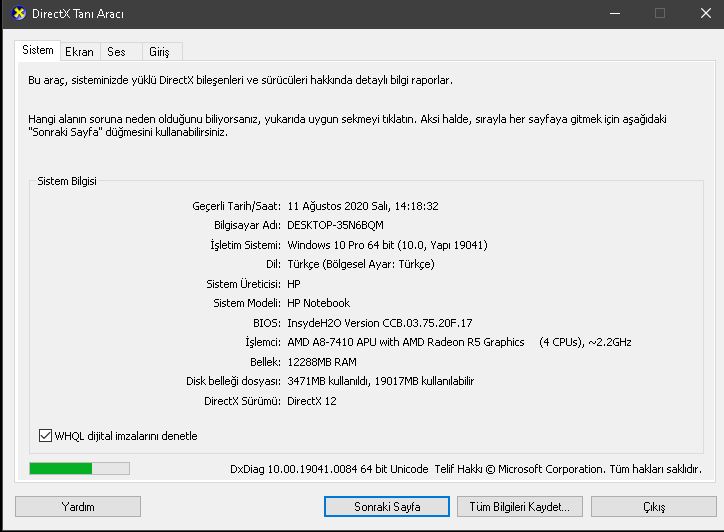Click the Disk belleği dosyası label
Viewport: 724px width, 532px height.
pos(233,381)
